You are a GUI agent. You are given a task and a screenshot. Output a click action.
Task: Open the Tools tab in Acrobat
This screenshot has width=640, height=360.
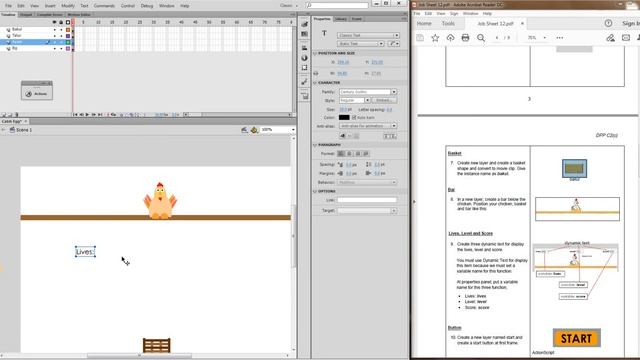click(x=448, y=24)
